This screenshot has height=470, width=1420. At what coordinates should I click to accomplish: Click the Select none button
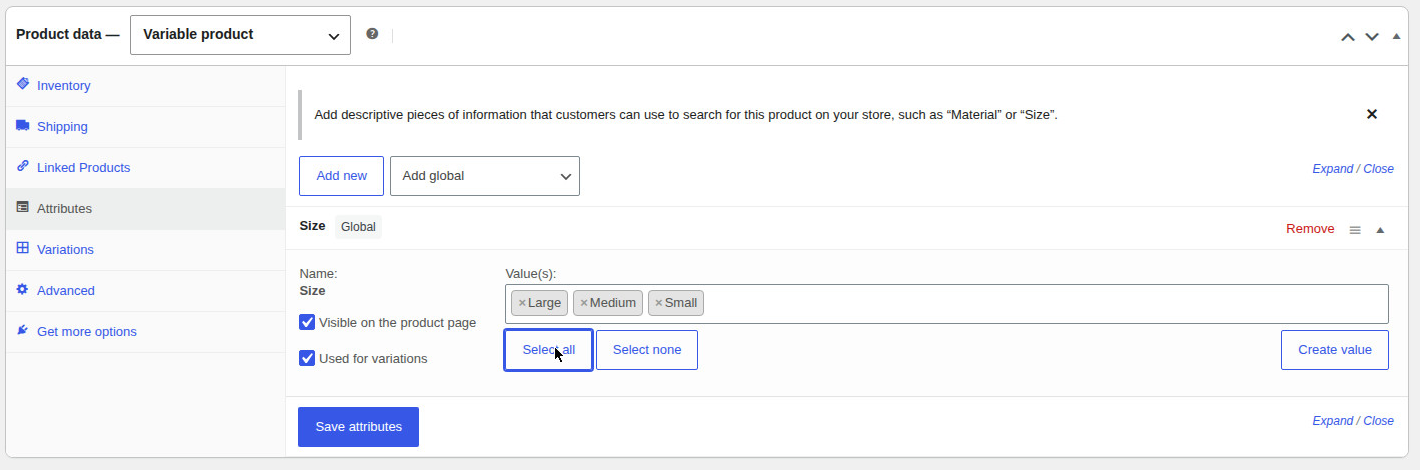point(646,350)
